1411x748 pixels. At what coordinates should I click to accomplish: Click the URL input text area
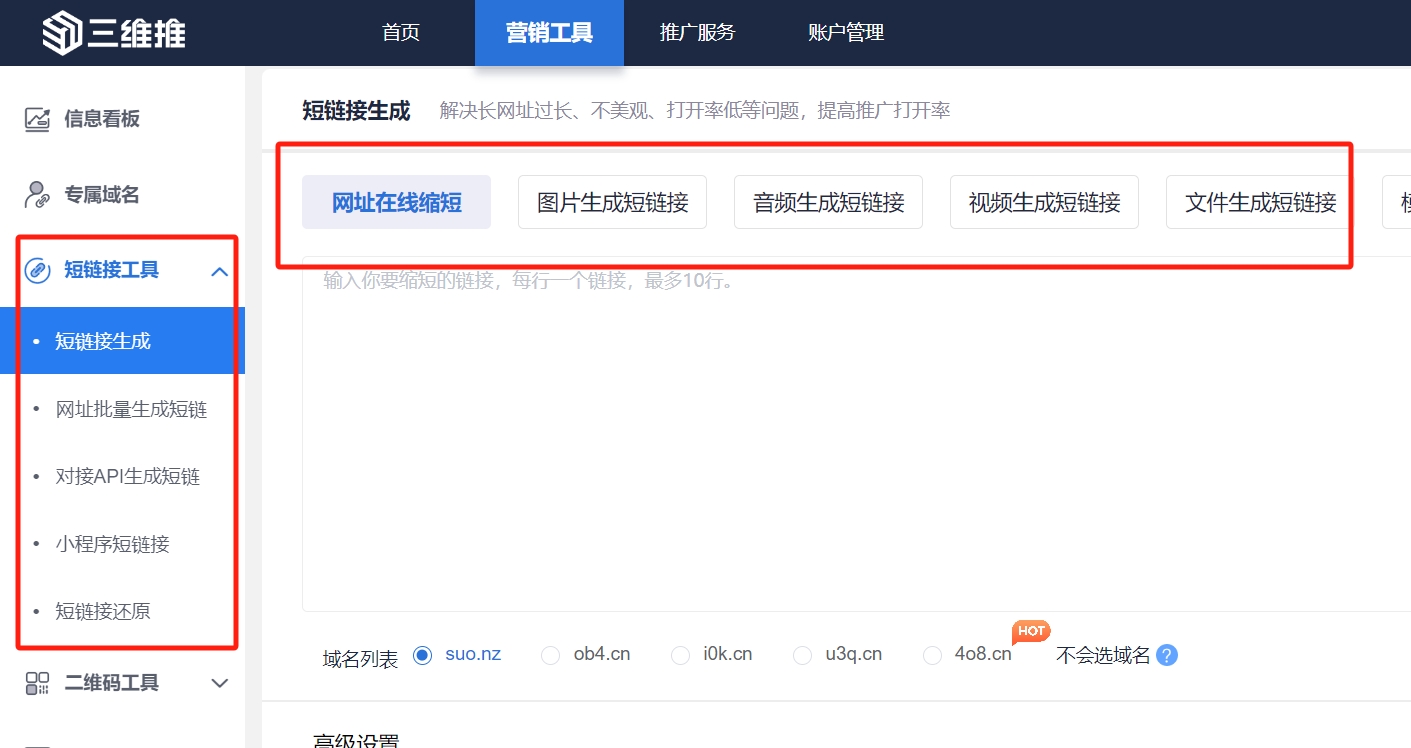[x=850, y=430]
